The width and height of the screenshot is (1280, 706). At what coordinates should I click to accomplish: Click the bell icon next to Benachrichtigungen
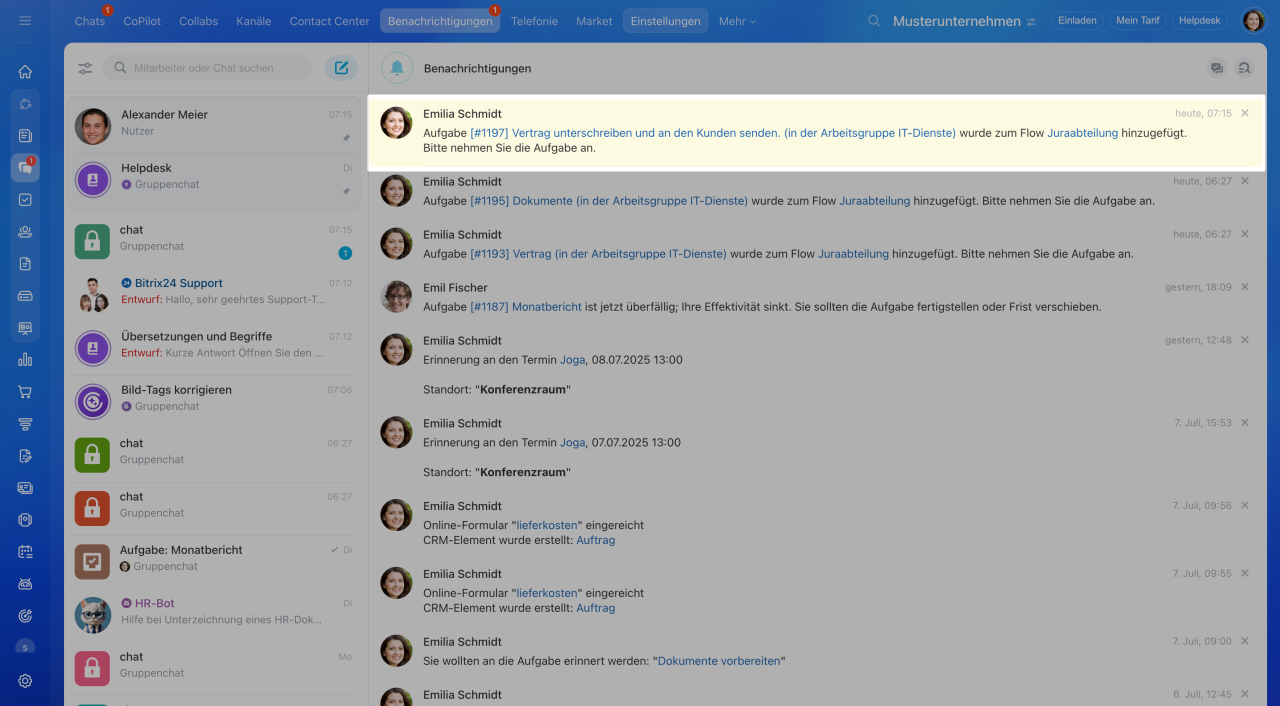397,68
